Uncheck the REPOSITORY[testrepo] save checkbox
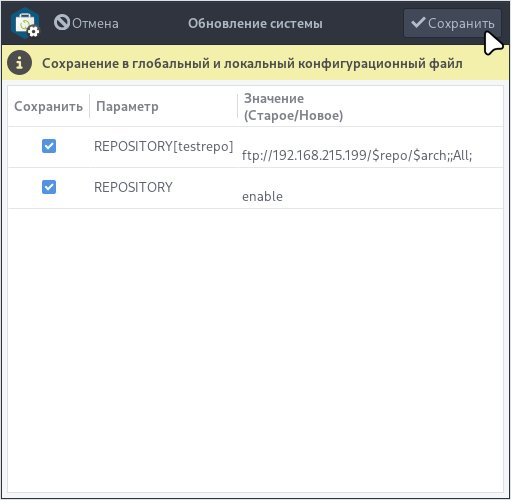Image resolution: width=511 pixels, height=500 pixels. point(49,146)
